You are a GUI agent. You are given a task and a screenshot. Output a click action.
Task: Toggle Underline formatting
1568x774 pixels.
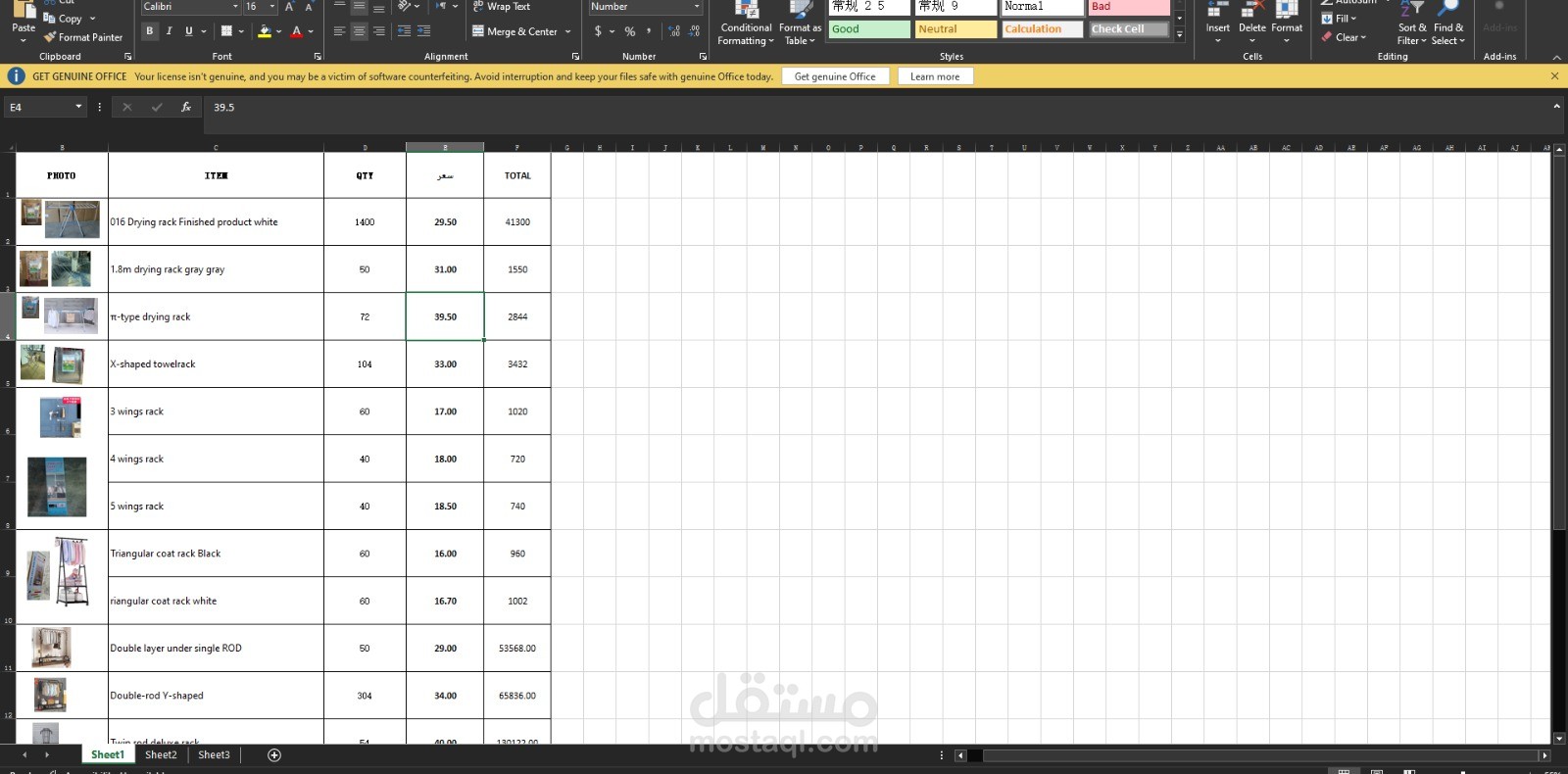pyautogui.click(x=188, y=31)
